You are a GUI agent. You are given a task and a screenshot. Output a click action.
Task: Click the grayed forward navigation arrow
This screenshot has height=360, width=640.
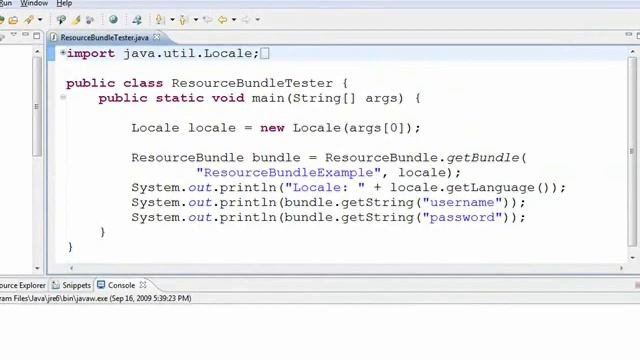pyautogui.click(x=246, y=20)
